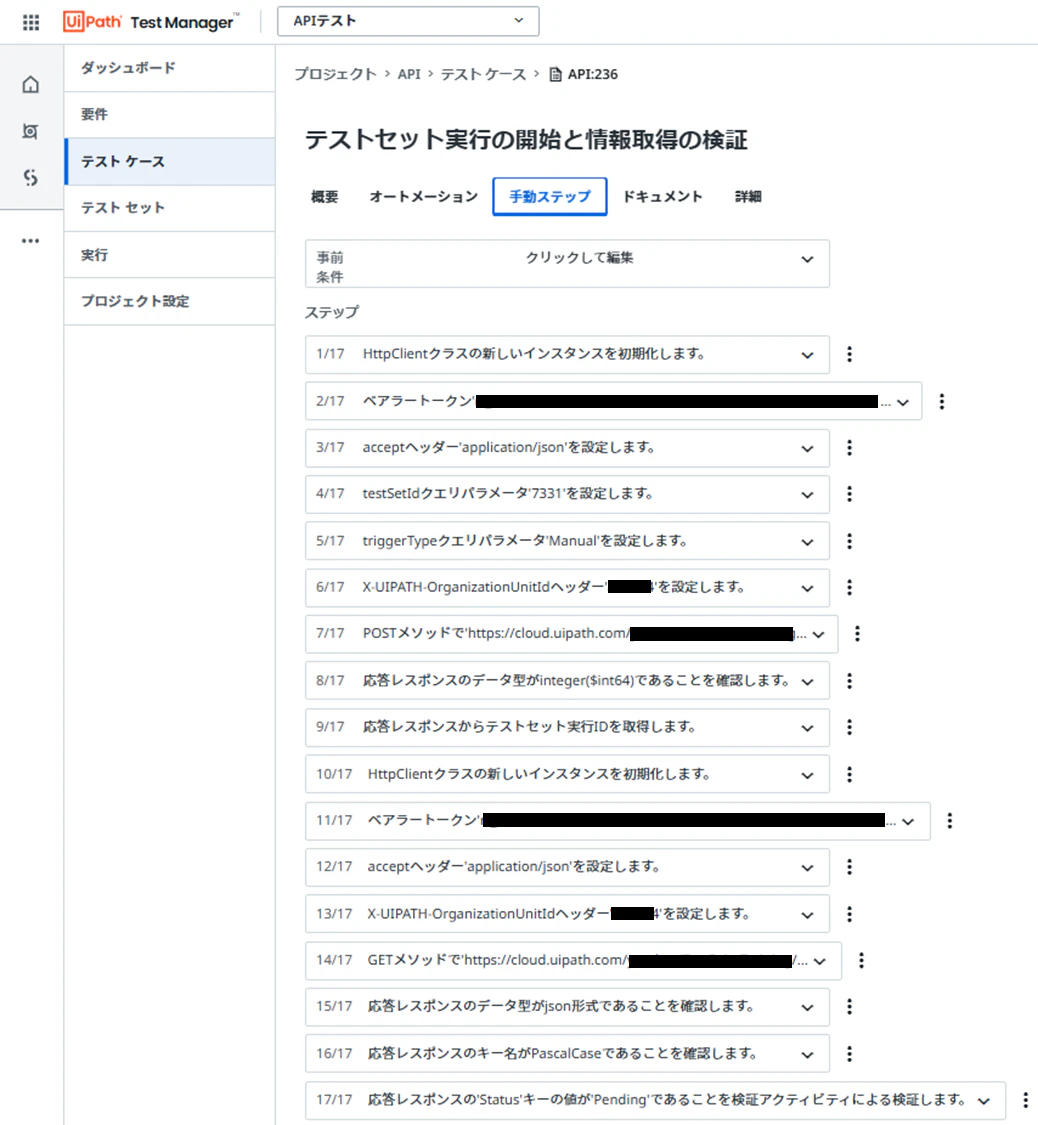
Task: Expand step 4/17 testSetId chevron
Action: pyautogui.click(x=807, y=495)
